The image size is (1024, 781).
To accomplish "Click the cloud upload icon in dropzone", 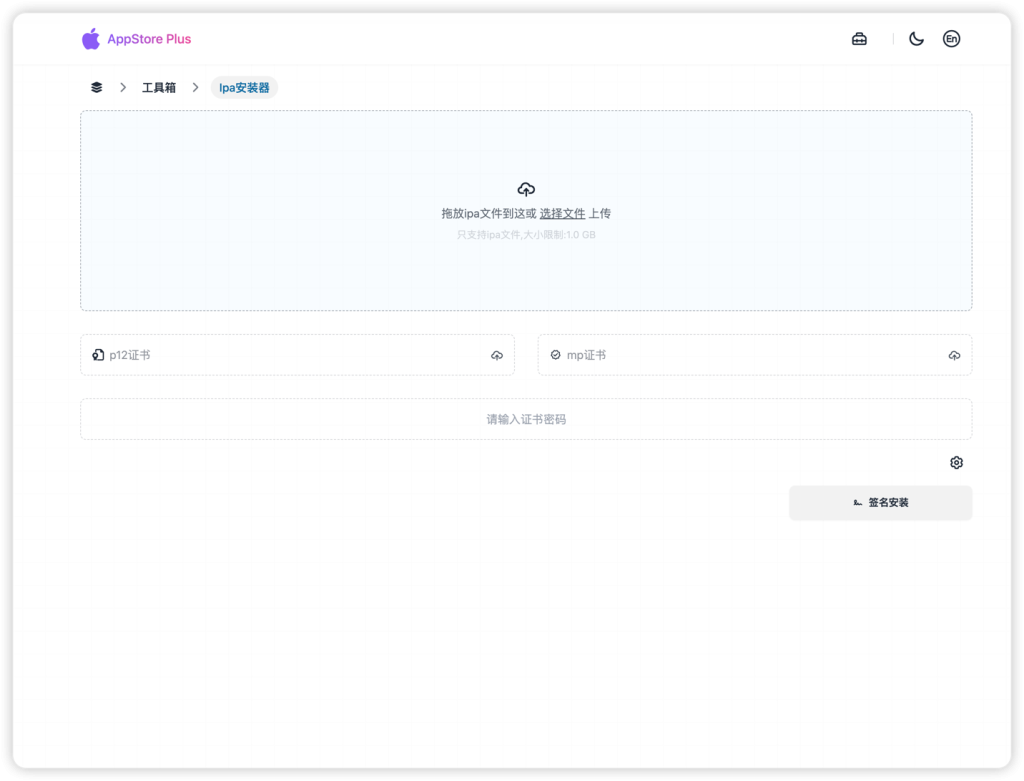I will (x=526, y=189).
